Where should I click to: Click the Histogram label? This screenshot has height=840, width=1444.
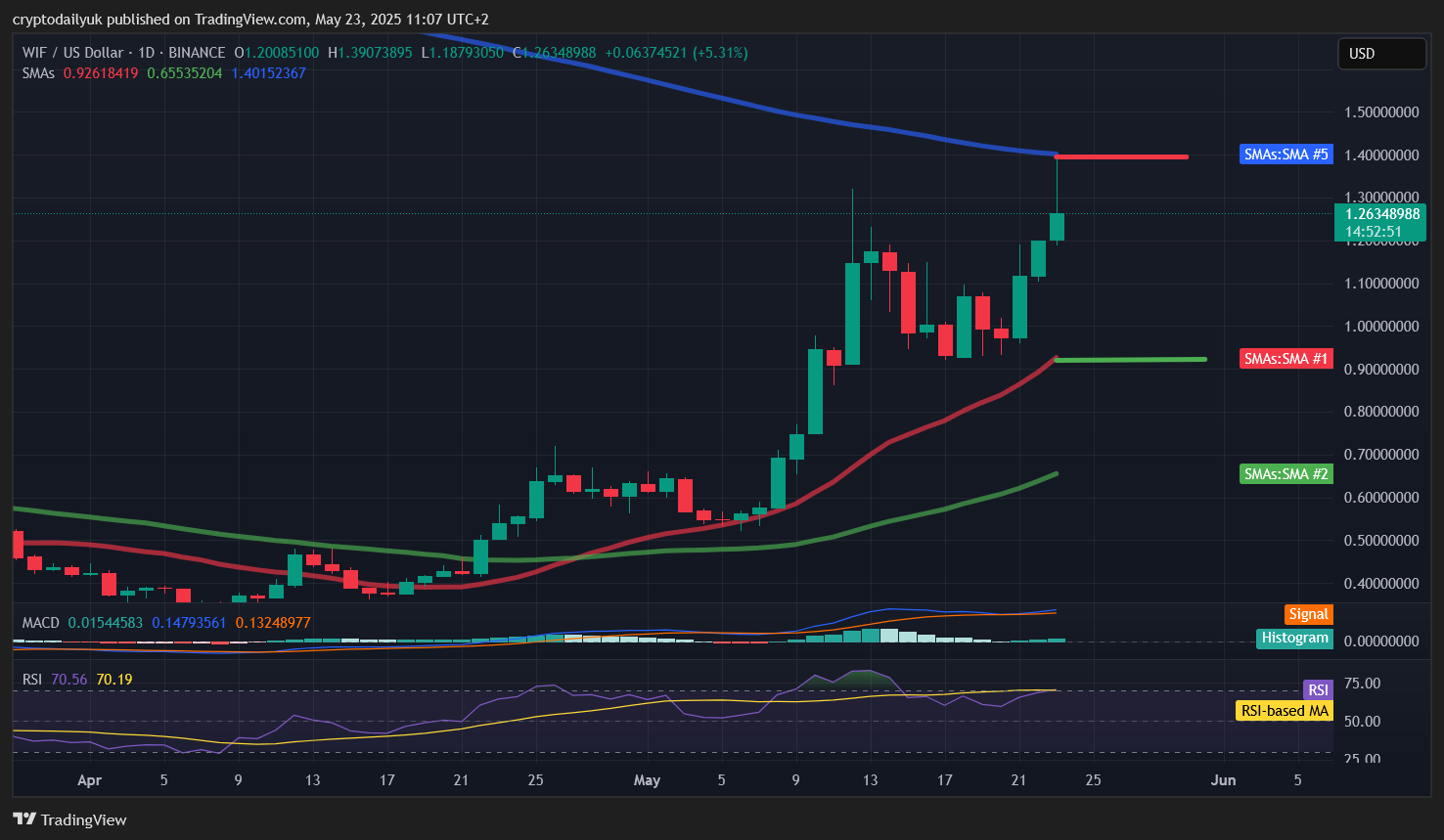coord(1294,638)
